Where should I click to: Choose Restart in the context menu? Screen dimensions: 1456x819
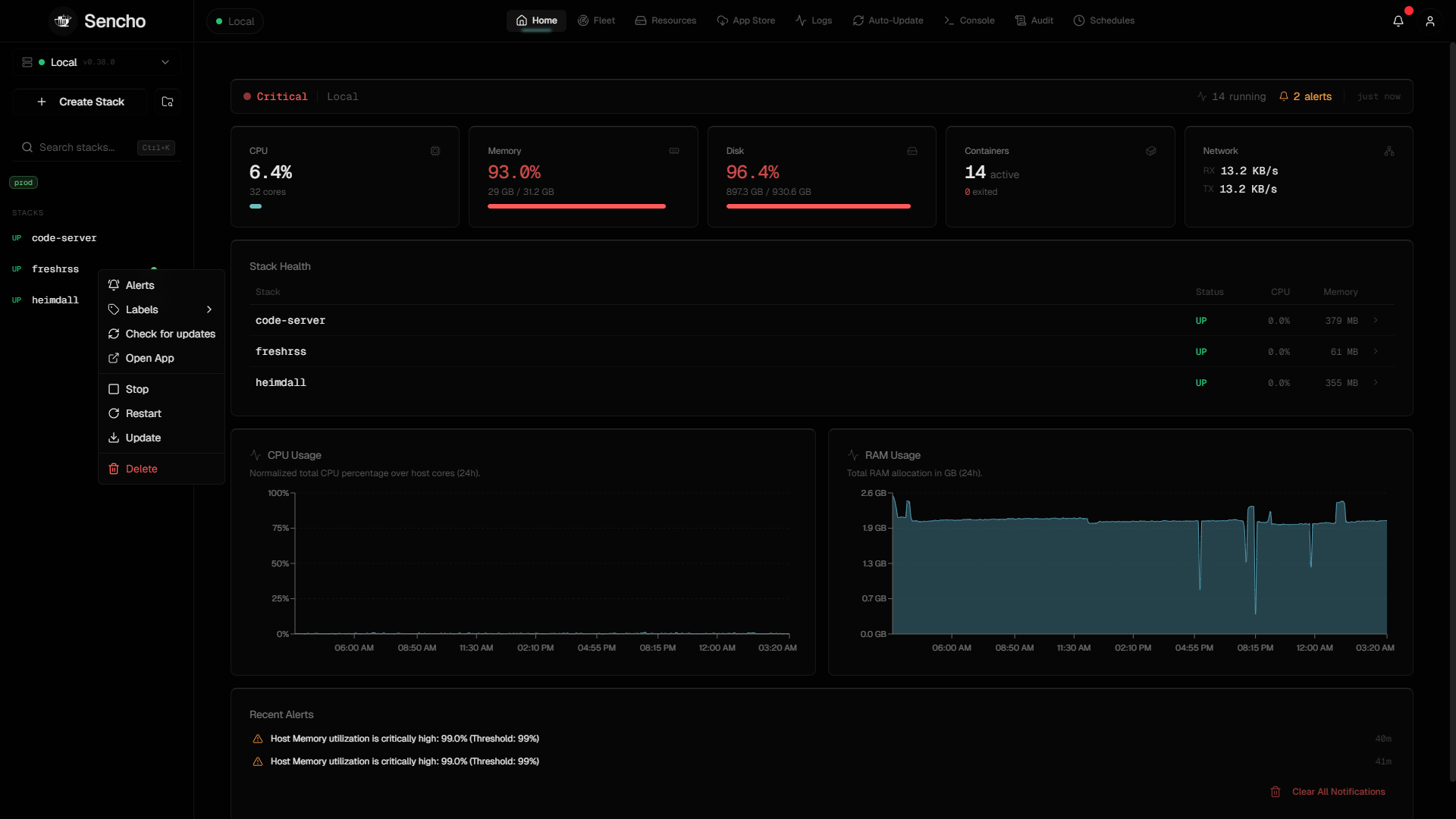pos(162,413)
